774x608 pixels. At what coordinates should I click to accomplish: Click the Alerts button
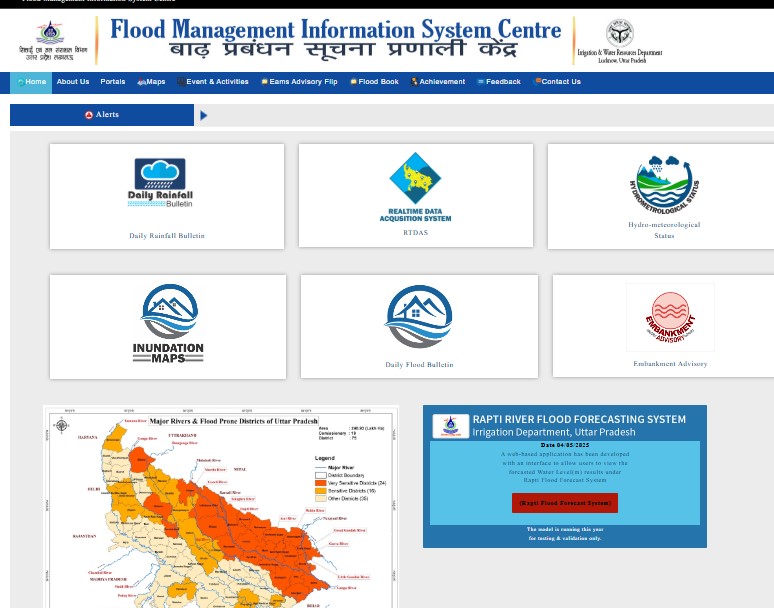(102, 115)
